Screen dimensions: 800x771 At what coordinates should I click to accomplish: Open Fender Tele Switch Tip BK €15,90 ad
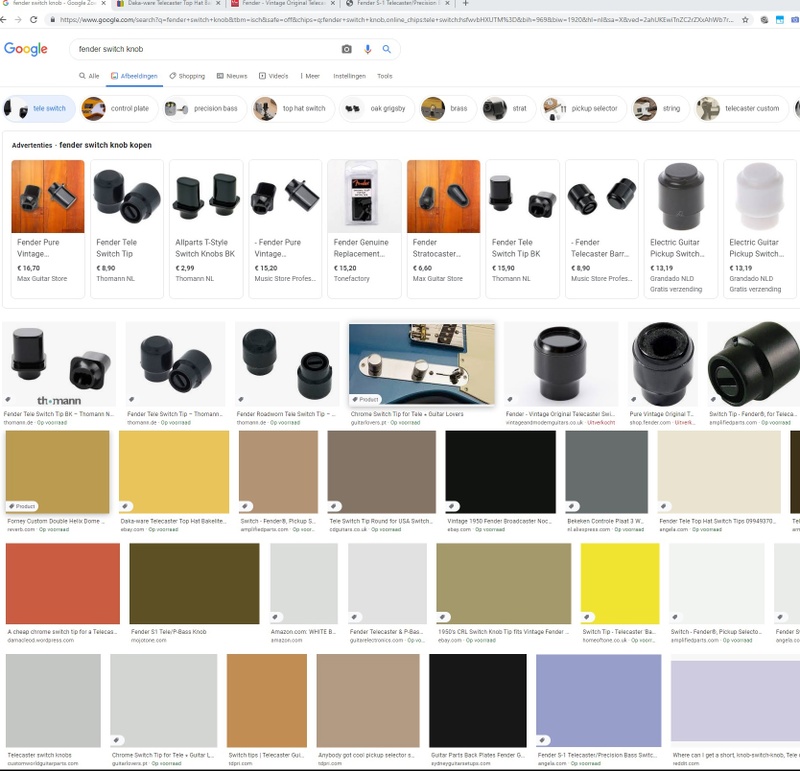tap(522, 229)
